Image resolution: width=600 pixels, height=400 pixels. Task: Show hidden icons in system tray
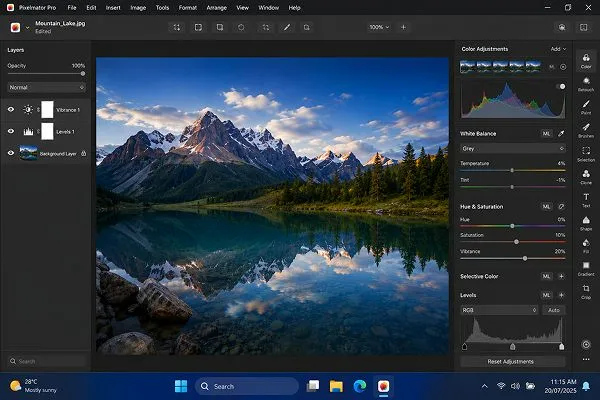[484, 386]
